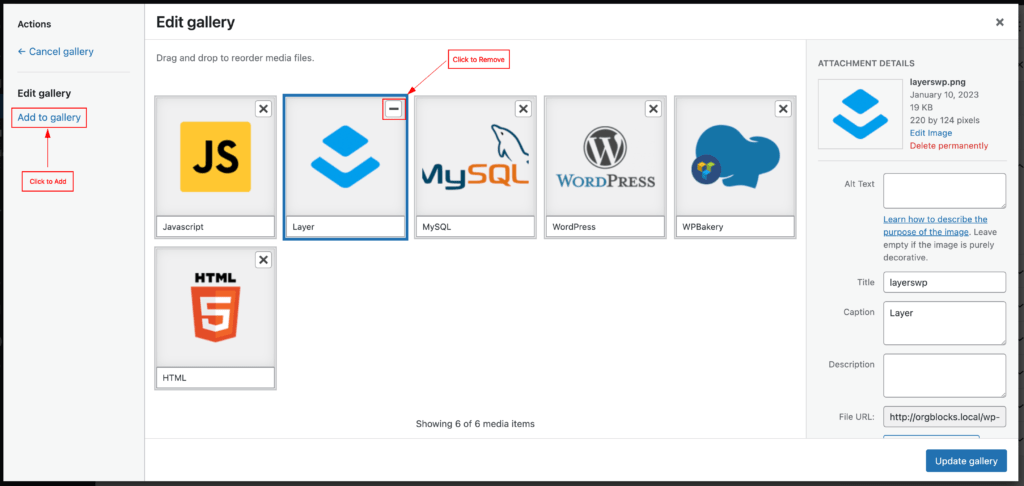Screen dimensions: 1024x486
Task: Edit the WPBakery caption field
Action: pos(735,227)
